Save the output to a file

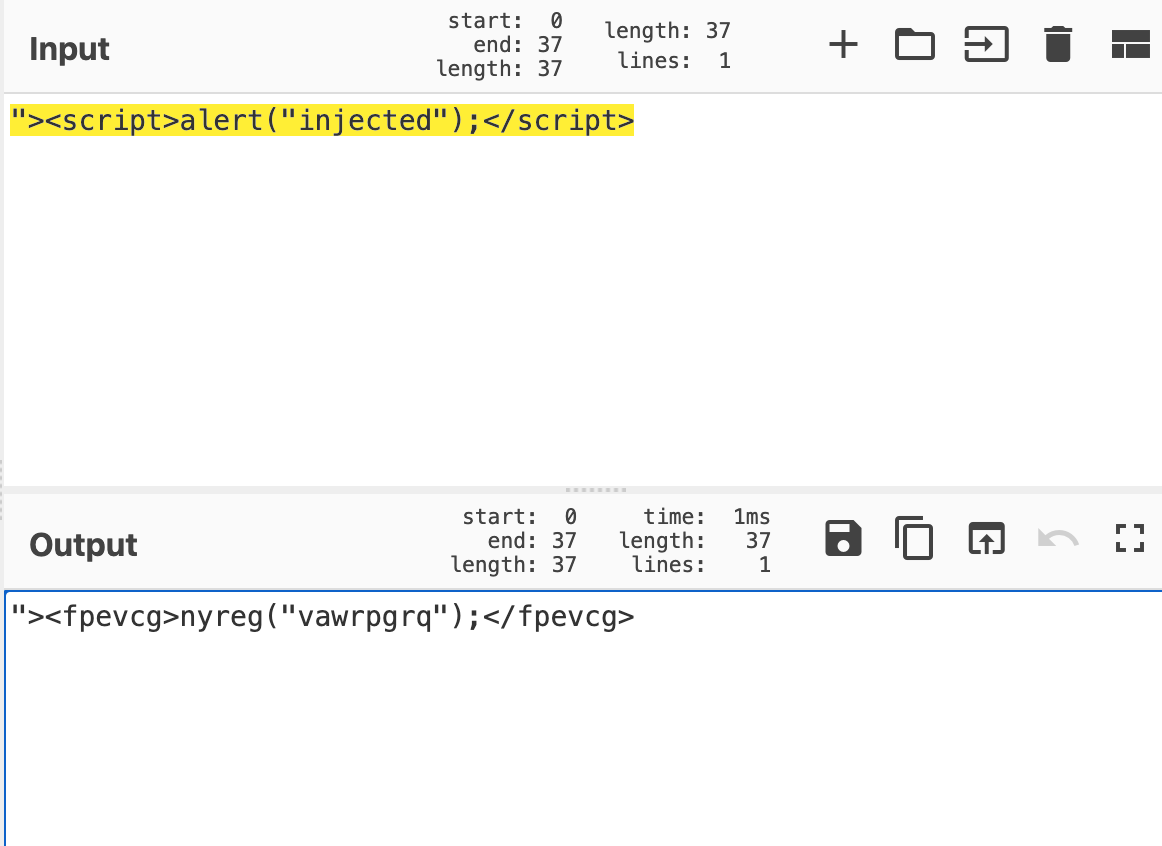pyautogui.click(x=843, y=538)
